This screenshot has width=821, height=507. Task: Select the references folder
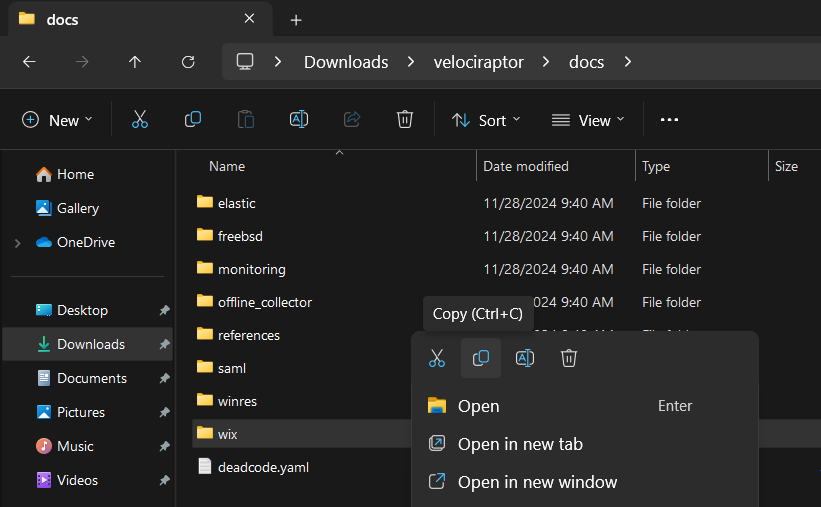pyautogui.click(x=248, y=335)
